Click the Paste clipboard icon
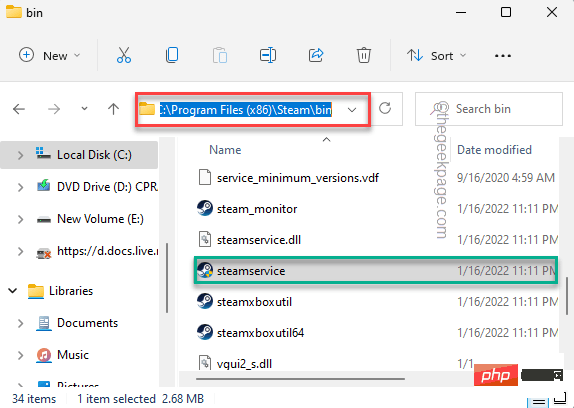This screenshot has width=574, height=408. 220,56
